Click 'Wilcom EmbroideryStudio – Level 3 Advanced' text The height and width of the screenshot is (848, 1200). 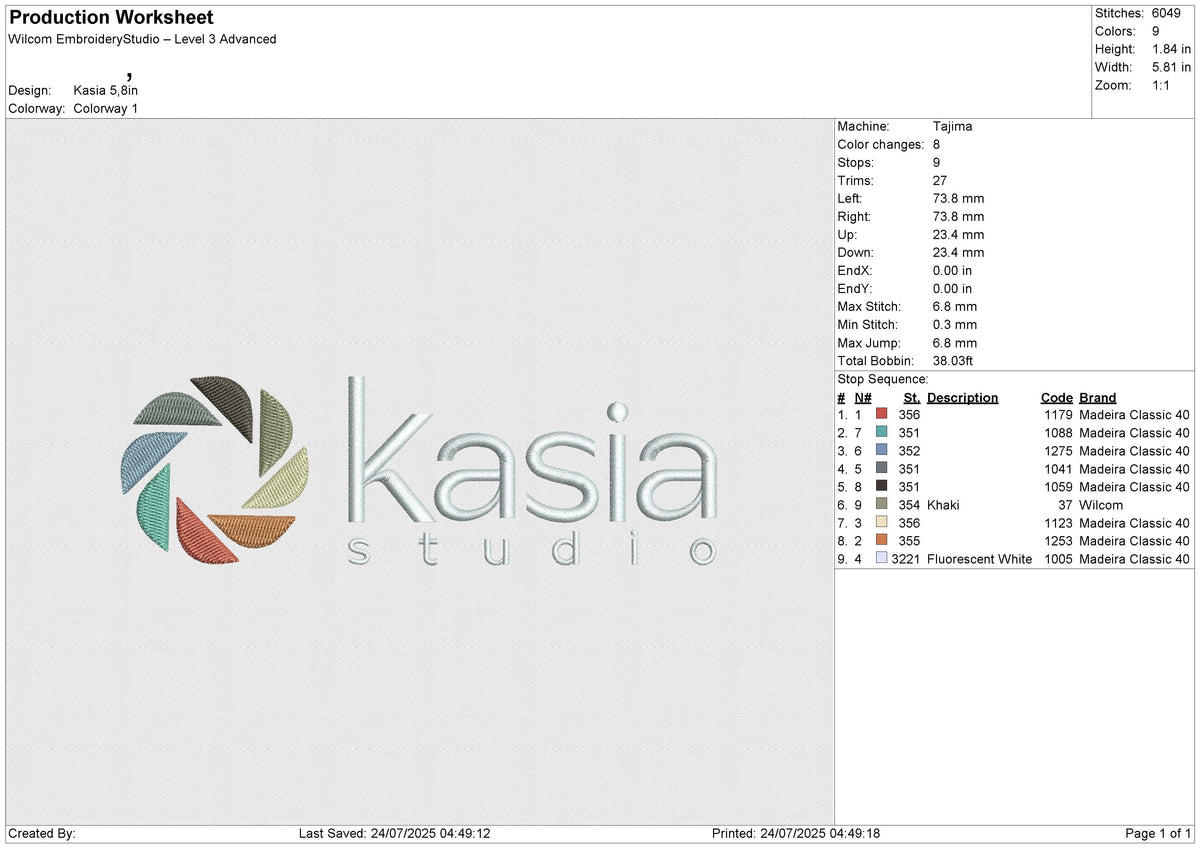pos(142,39)
